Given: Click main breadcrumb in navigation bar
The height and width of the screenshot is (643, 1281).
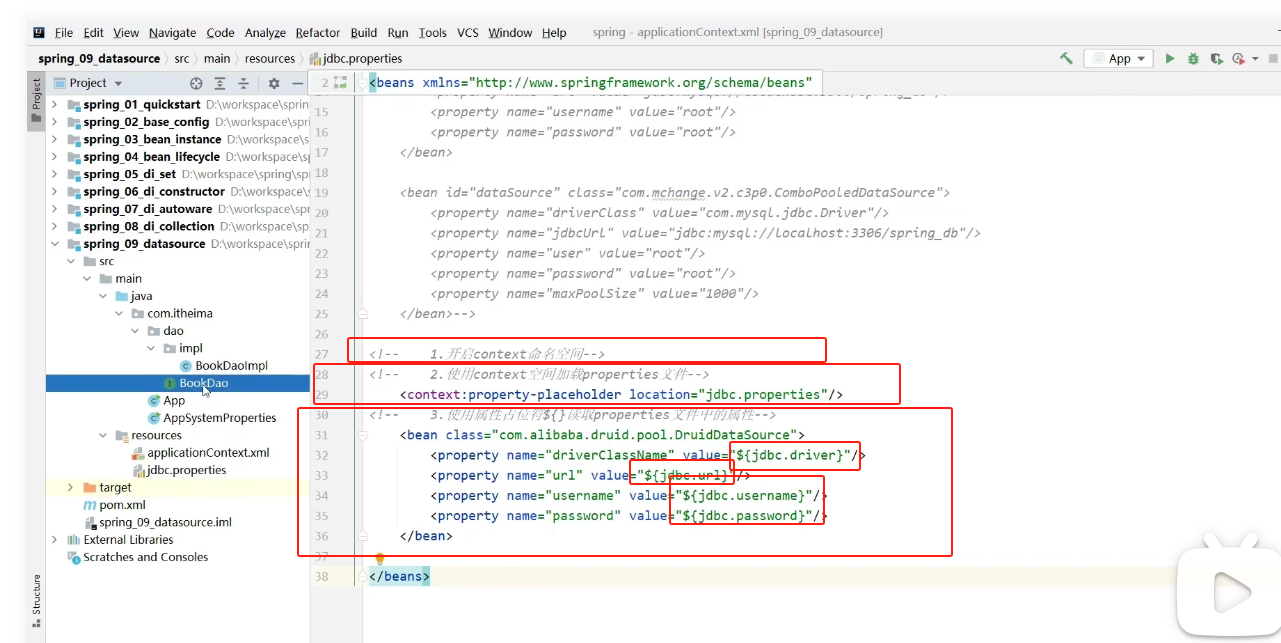Looking at the screenshot, I should tap(217, 58).
